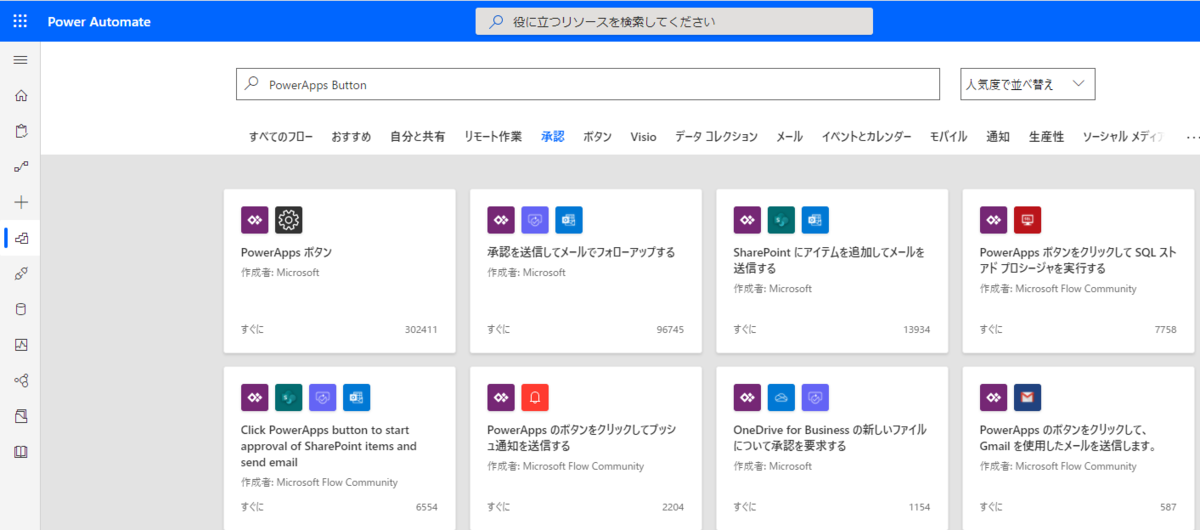1200x530 pixels.
Task: Click the magnifier icon in template search box
Action: tap(252, 84)
